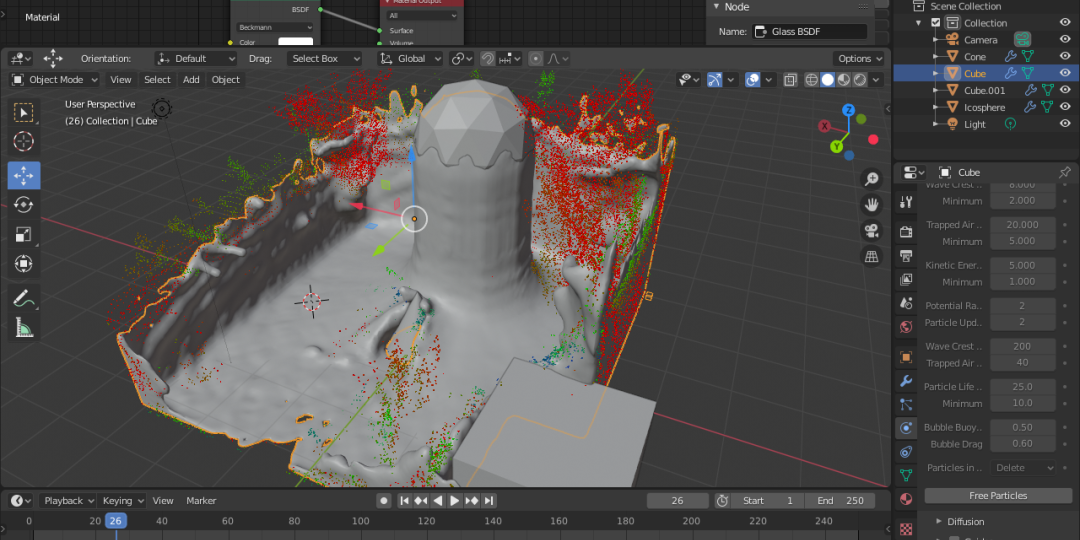Screen dimensions: 1080x540
Task: Open the Render properties tab
Action: pos(906,232)
